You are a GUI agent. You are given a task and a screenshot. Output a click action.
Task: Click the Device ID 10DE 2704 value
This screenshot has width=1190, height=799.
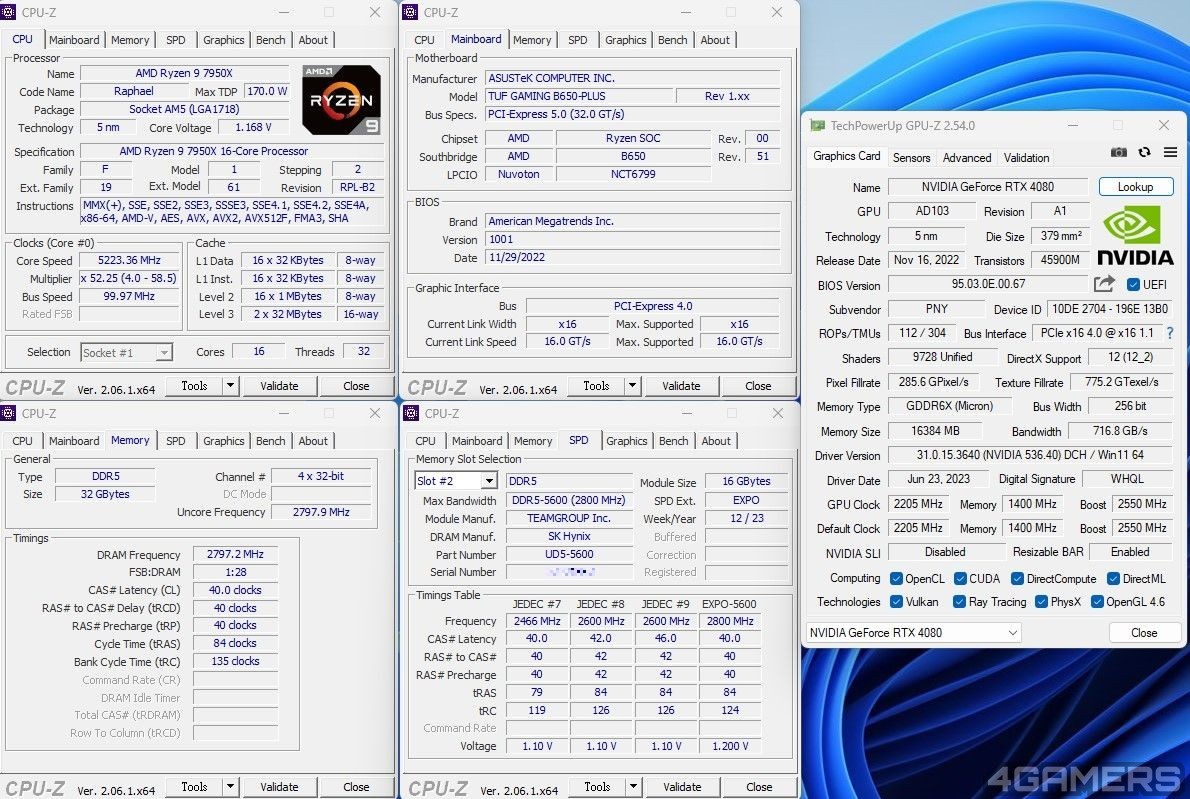tap(1110, 309)
